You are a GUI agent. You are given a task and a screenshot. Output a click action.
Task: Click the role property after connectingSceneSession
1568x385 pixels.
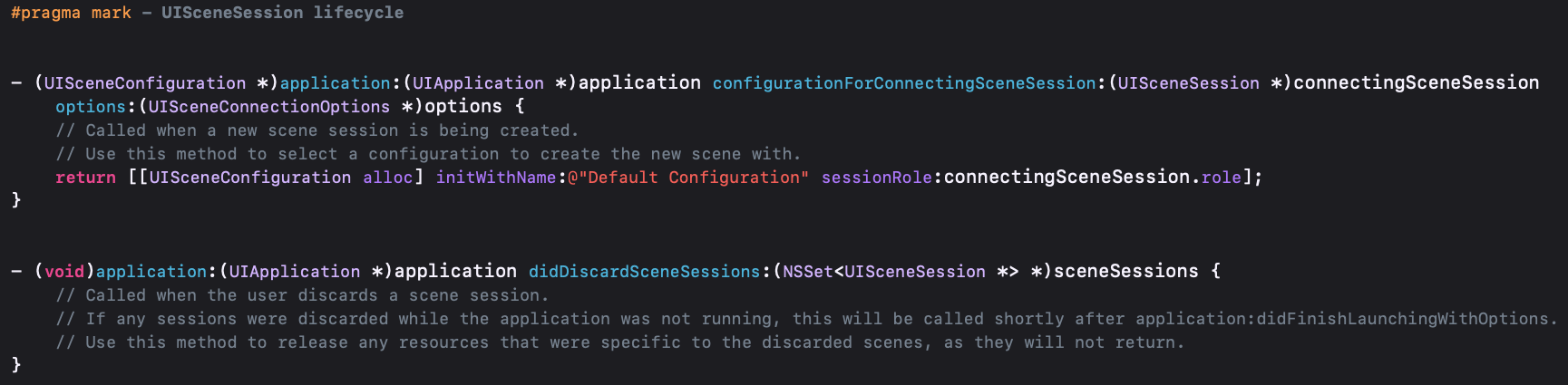pos(1221,178)
